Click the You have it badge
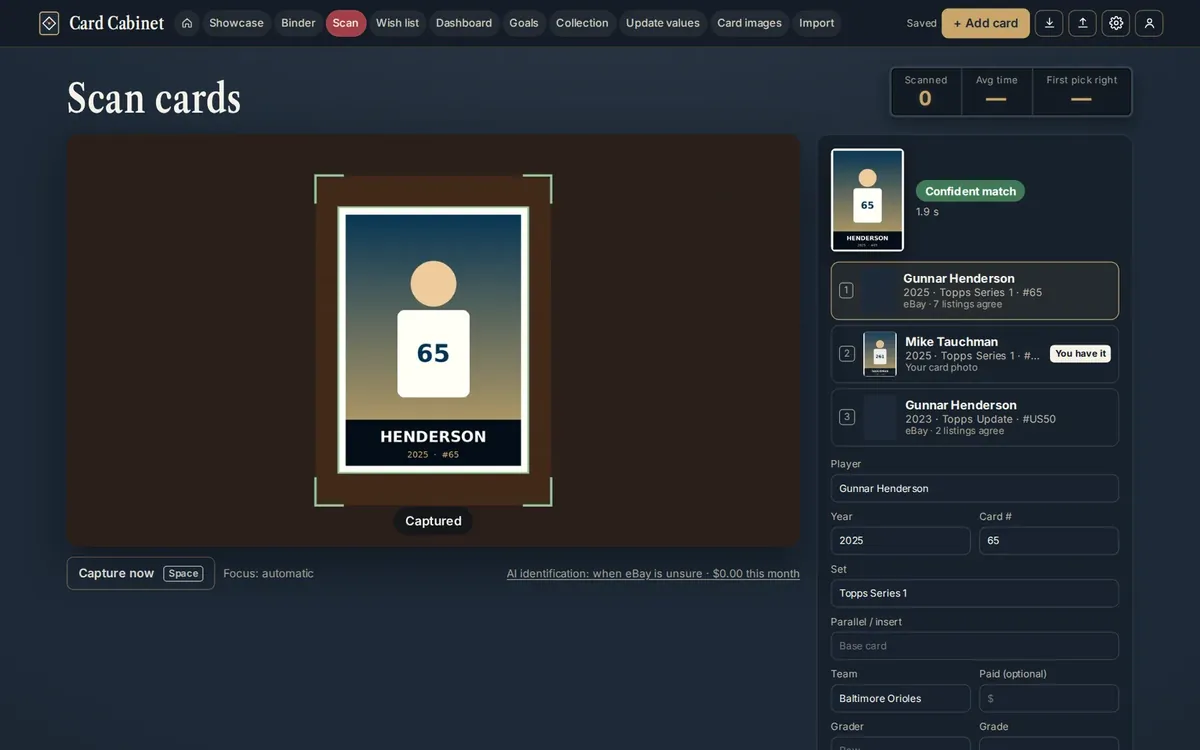 (x=1080, y=353)
